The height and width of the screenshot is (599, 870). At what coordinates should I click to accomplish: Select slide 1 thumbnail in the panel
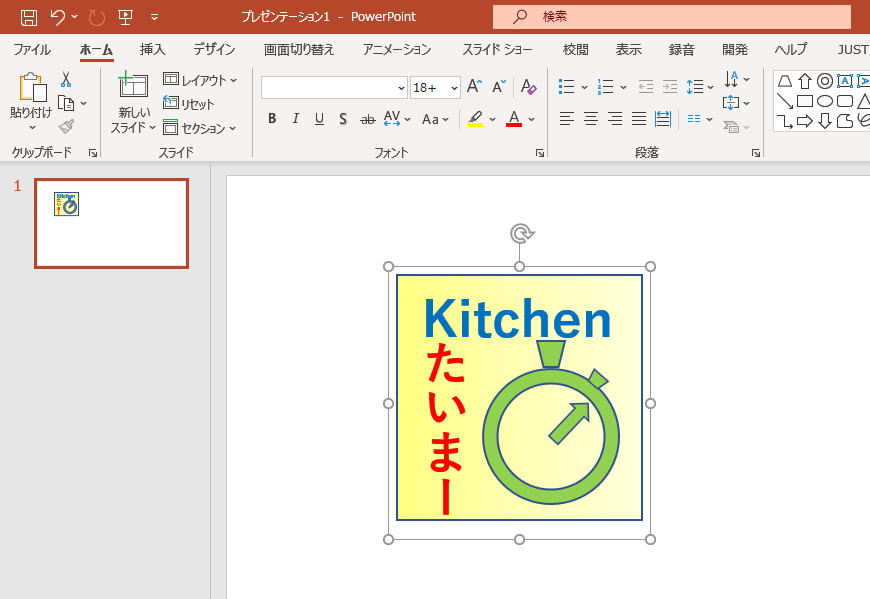111,224
